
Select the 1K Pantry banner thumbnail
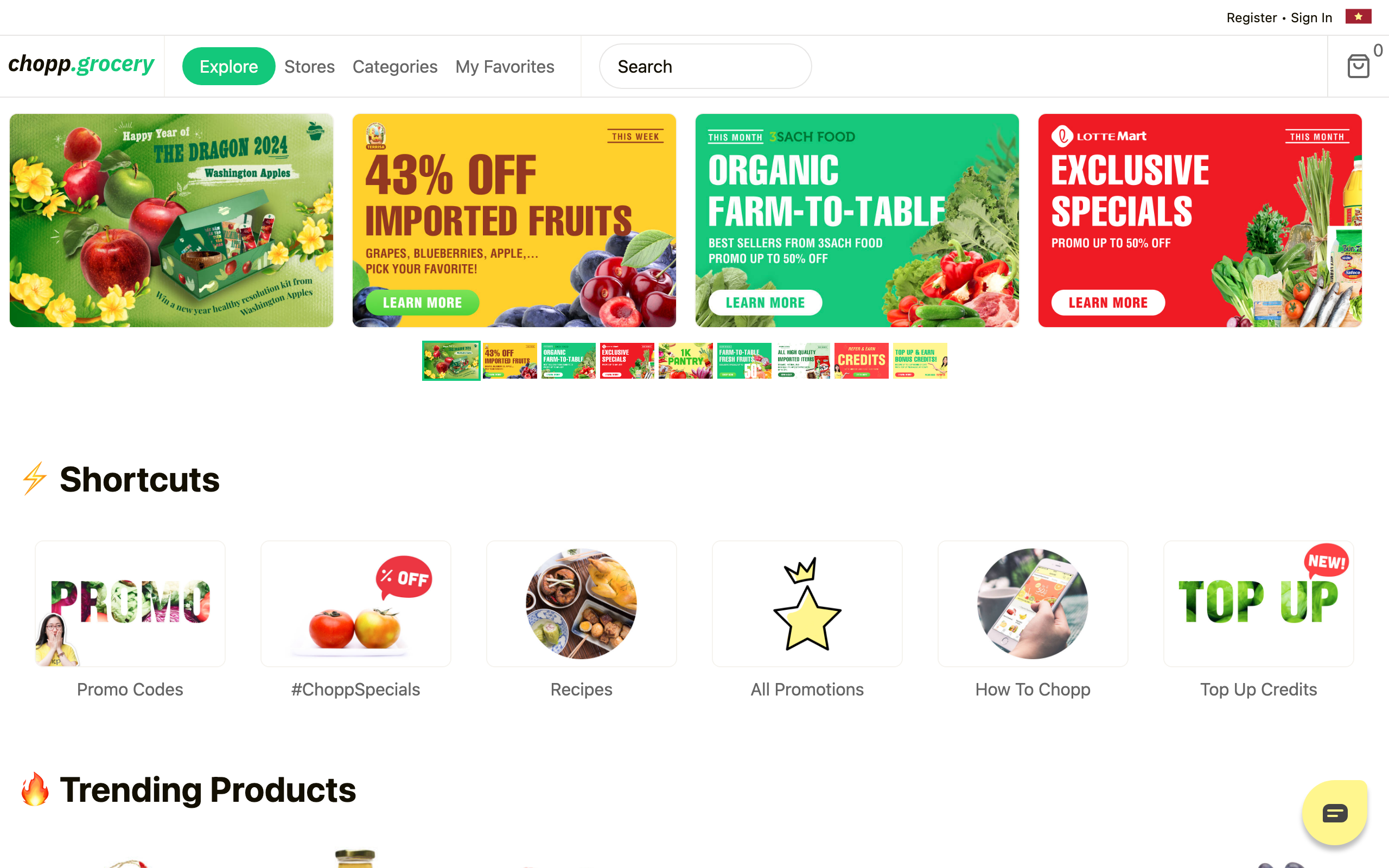click(685, 361)
